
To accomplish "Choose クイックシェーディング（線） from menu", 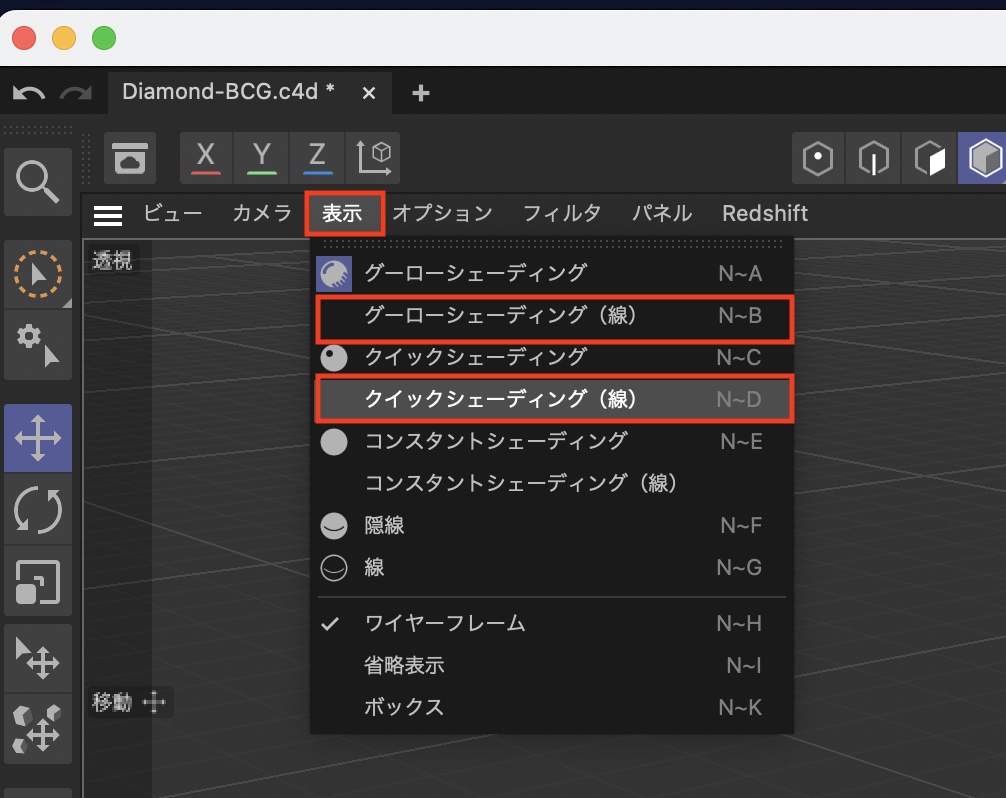I will (500, 399).
